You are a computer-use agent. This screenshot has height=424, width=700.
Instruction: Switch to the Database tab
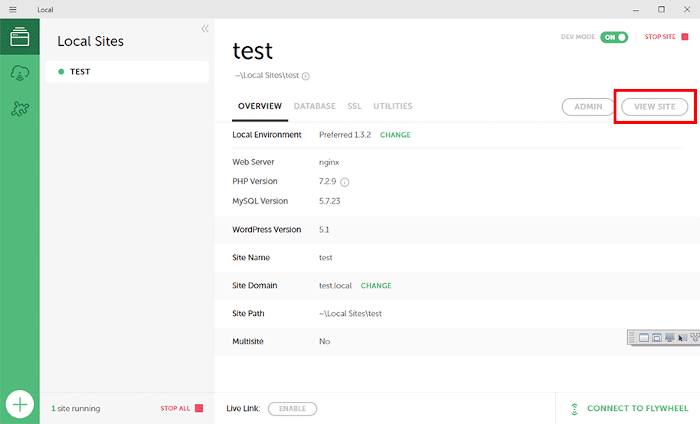coord(315,106)
